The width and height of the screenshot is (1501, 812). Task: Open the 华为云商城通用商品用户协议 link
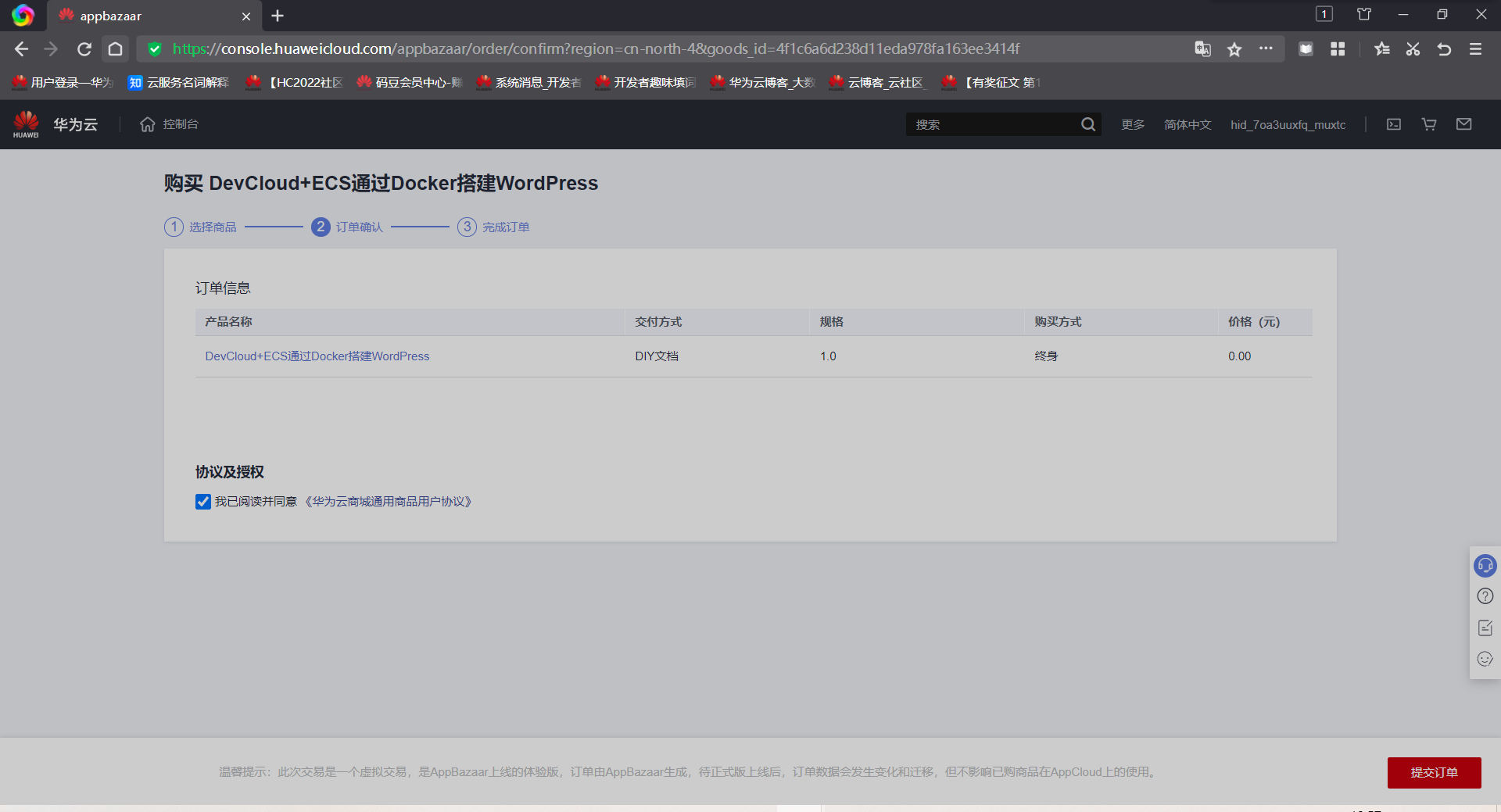coord(388,502)
